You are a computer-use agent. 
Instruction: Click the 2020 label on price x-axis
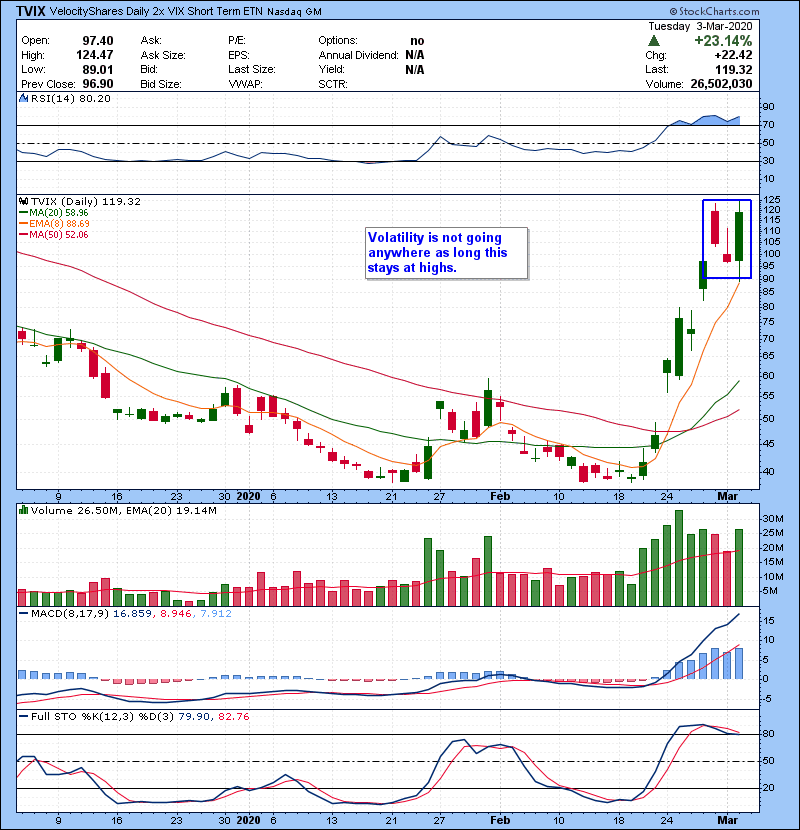click(x=248, y=496)
